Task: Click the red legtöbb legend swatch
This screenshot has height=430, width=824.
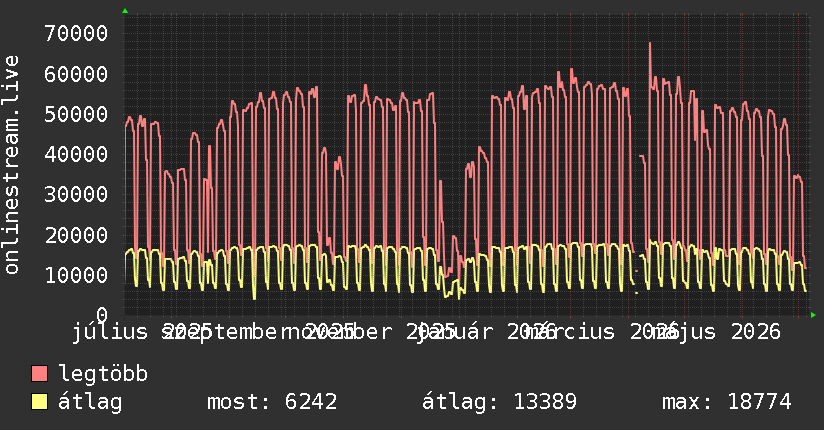Action: pyautogui.click(x=39, y=374)
